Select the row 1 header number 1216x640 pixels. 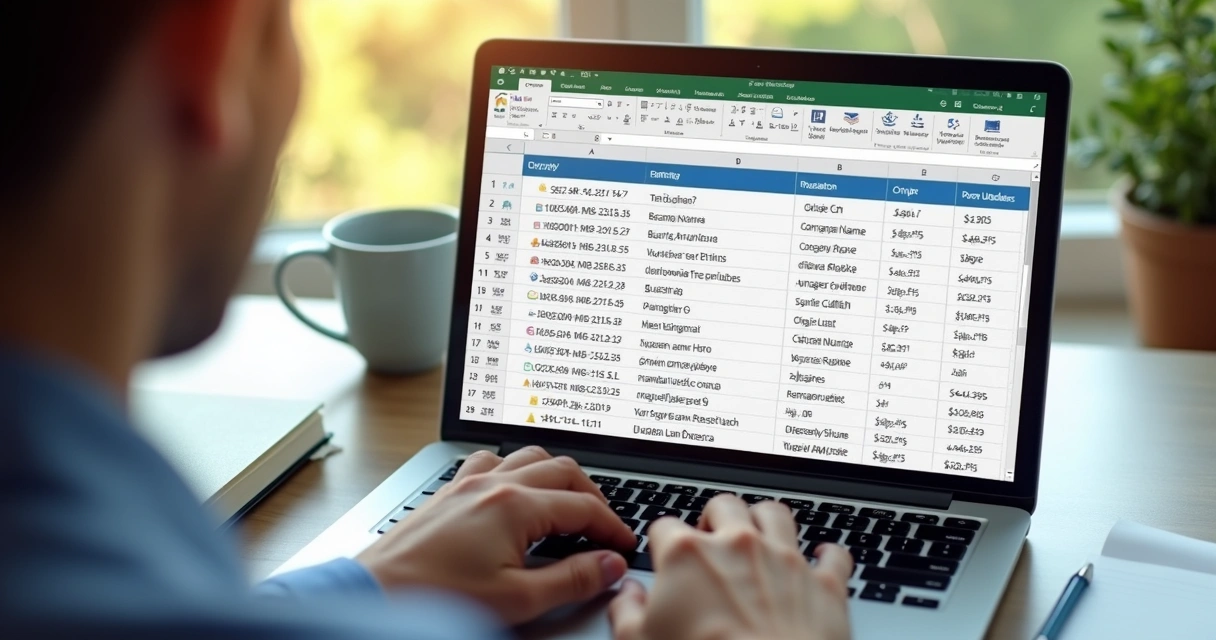tap(493, 185)
